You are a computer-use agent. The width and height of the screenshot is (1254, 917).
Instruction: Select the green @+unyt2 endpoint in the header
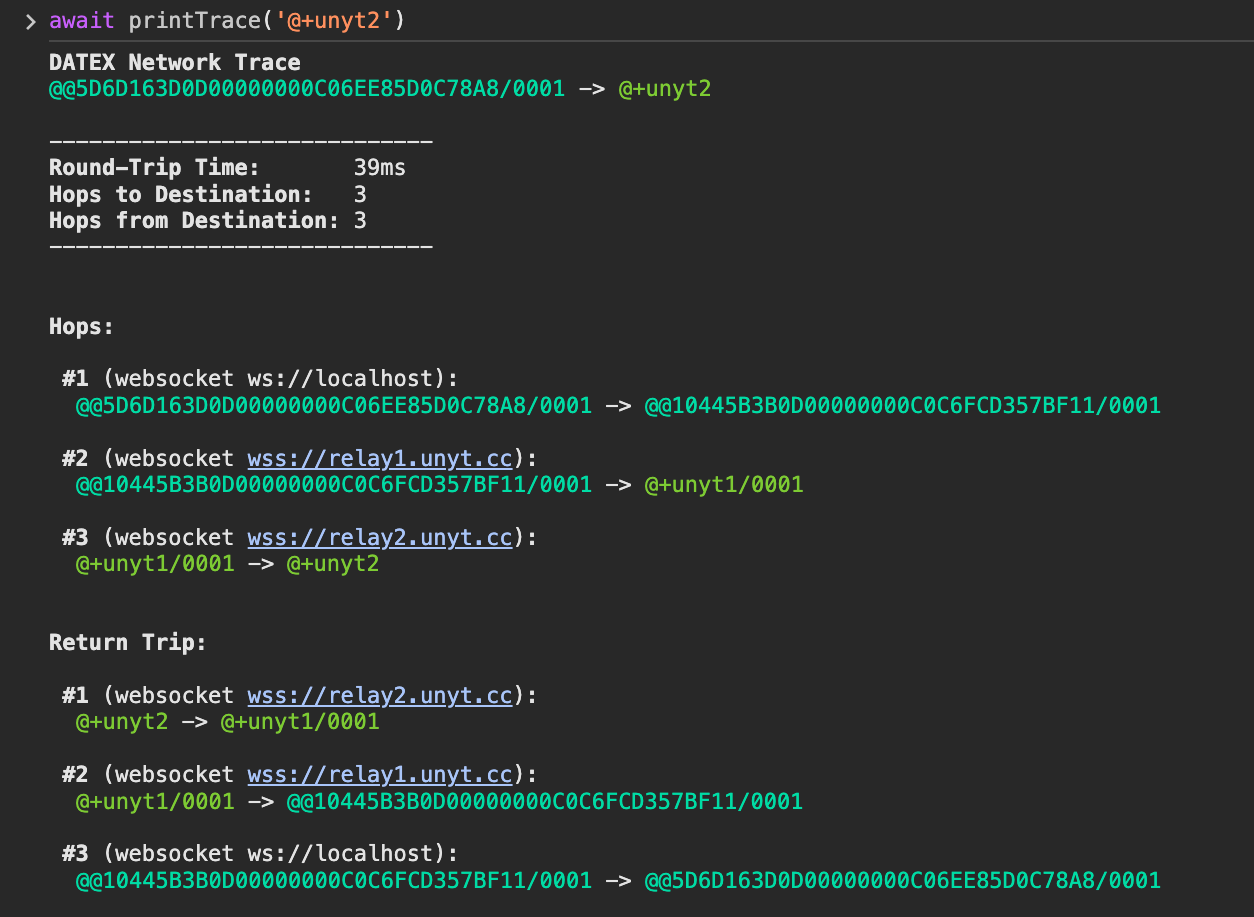[665, 88]
